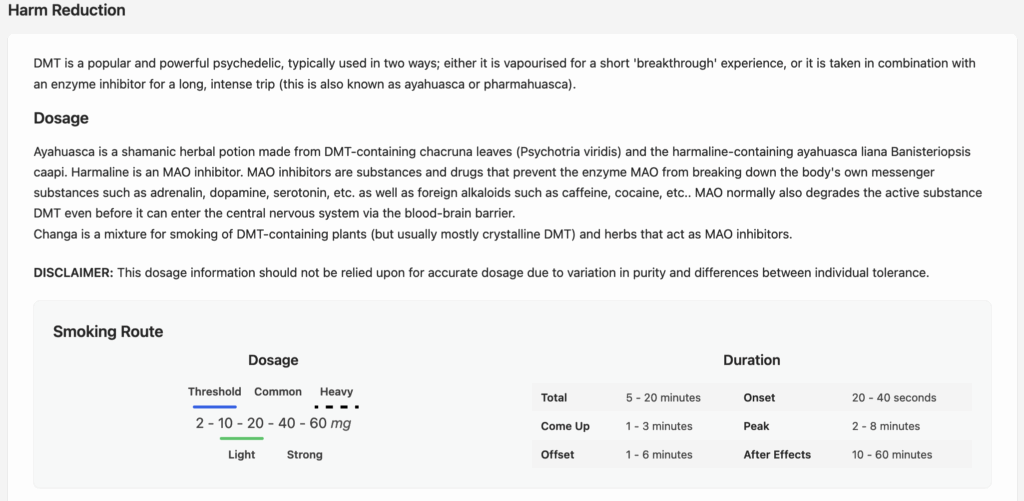Viewport: 1024px width, 501px height.
Task: Click the blue Threshold range bar
Action: pyautogui.click(x=215, y=406)
